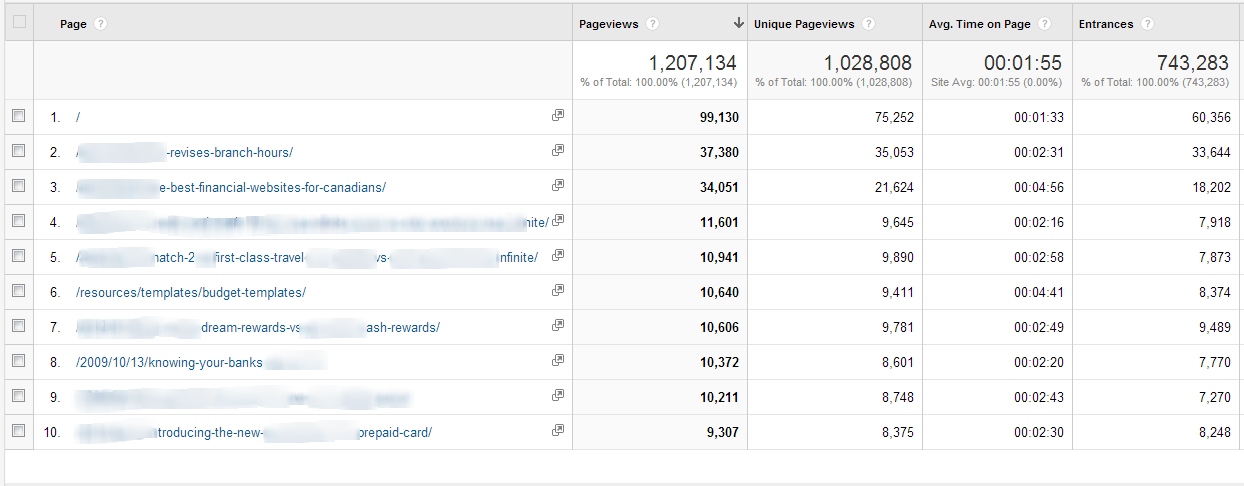The height and width of the screenshot is (486, 1244).
Task: Sort by the Page column header
Action: tap(73, 24)
